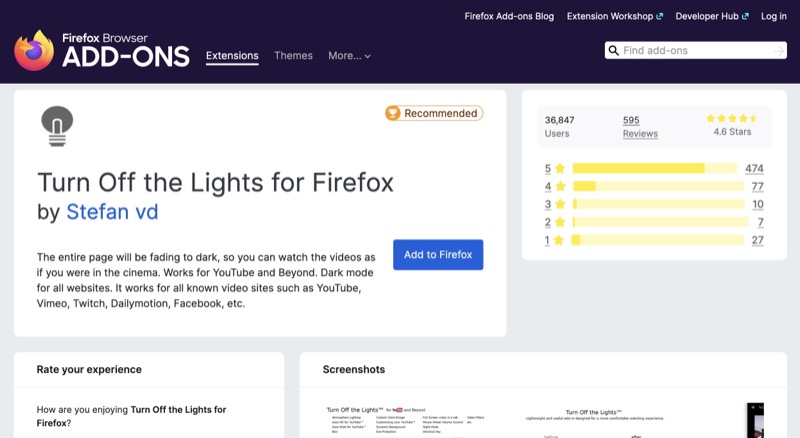
Task: Click the 4.6 star rating icons
Action: click(734, 118)
